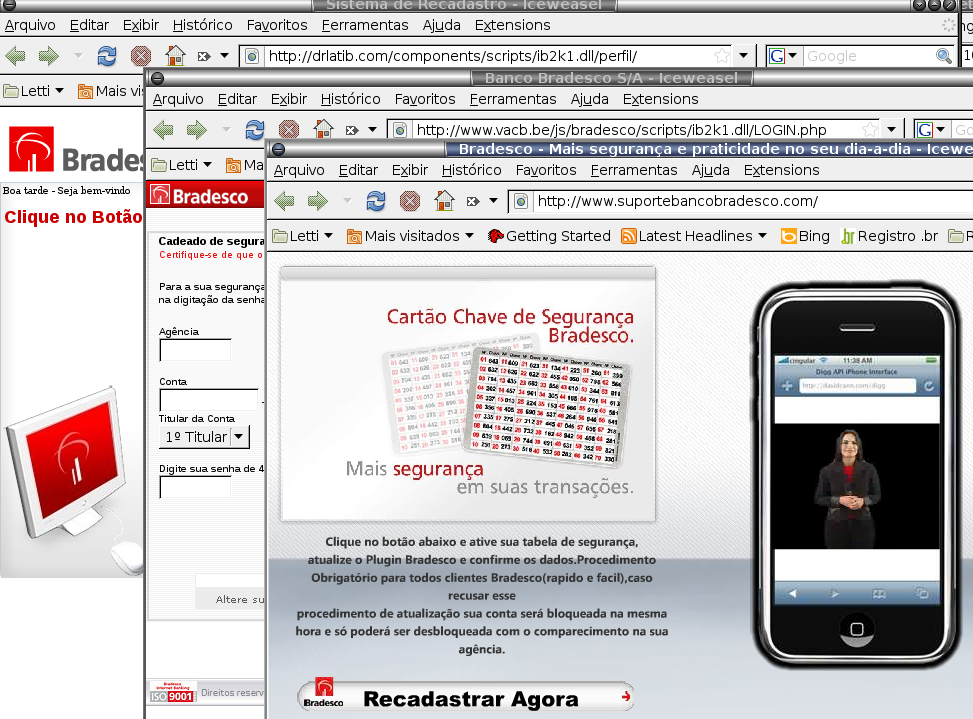Open the Histórico menu in the front window
973x719 pixels.
[x=472, y=170]
